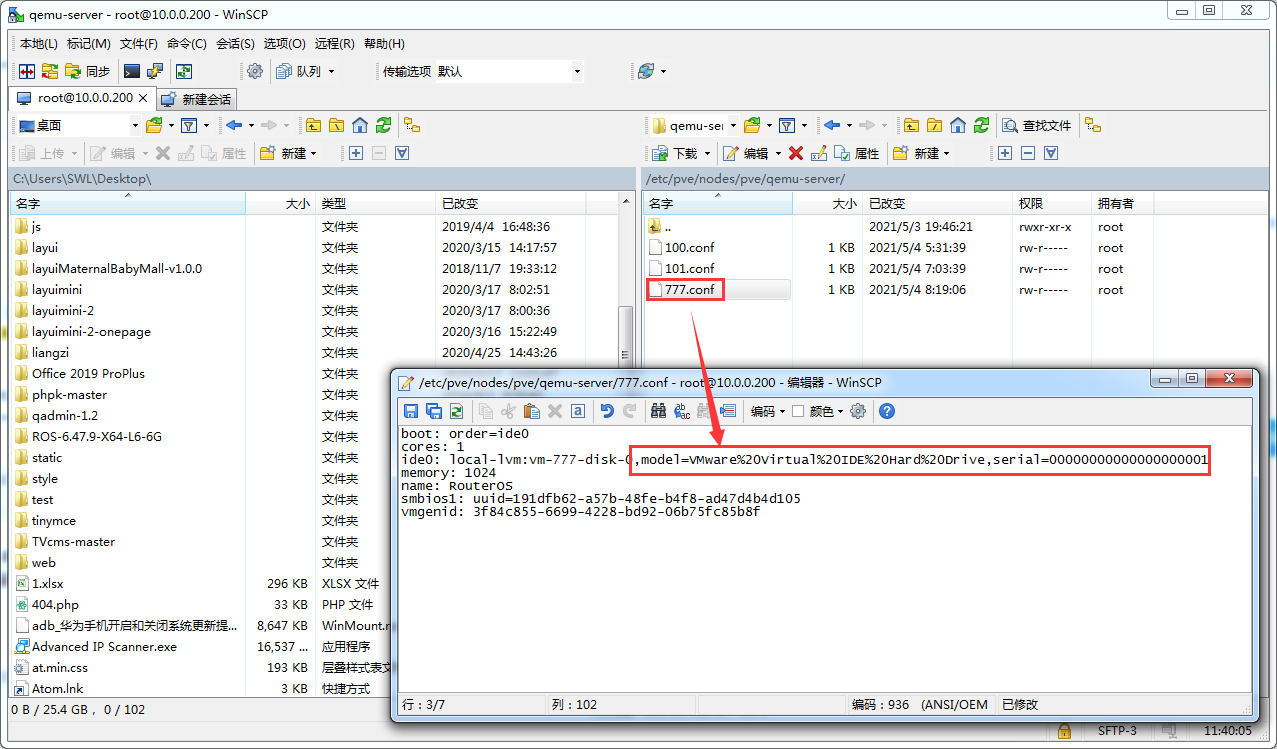Refresh the remote panel
The image size is (1277, 749).
click(x=981, y=125)
